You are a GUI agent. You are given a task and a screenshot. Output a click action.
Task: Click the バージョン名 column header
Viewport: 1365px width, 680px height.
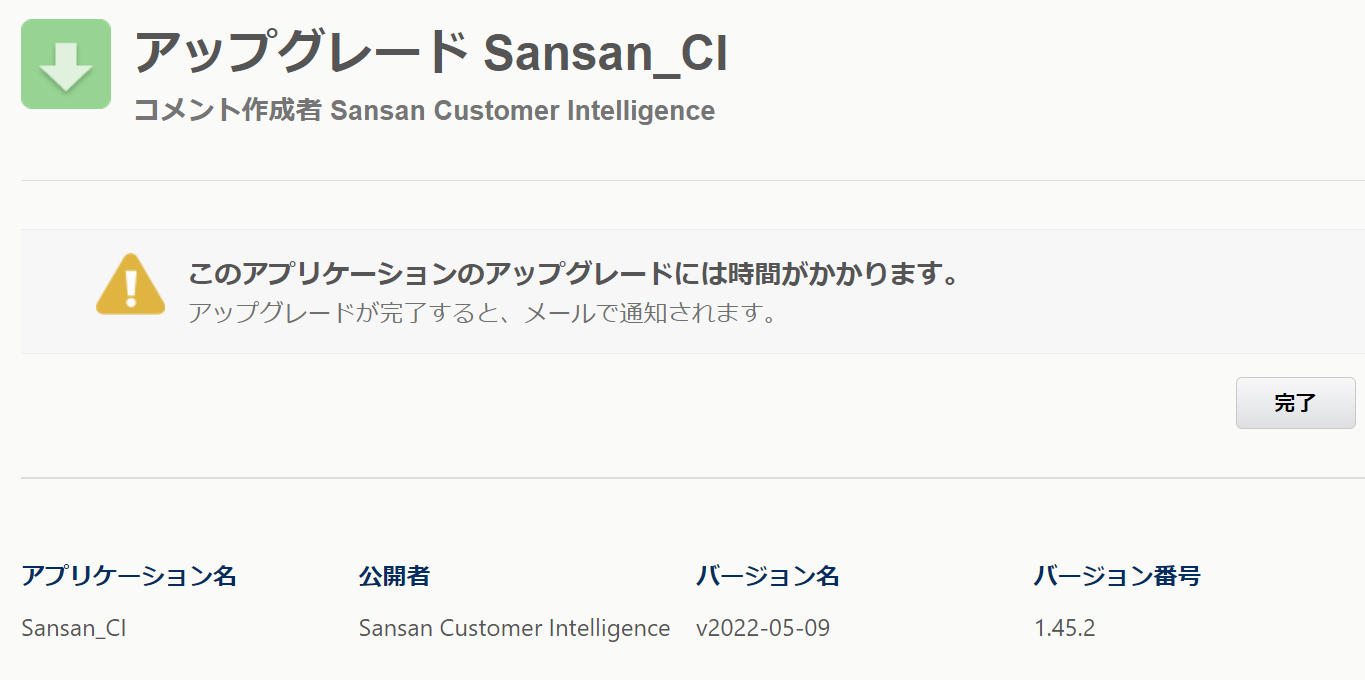pos(767,576)
